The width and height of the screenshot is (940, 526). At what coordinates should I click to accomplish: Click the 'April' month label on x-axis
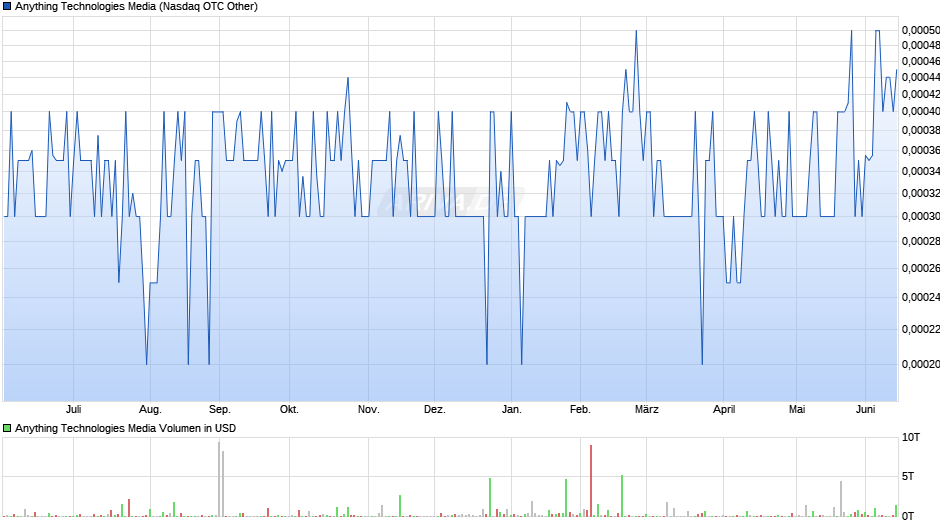[724, 409]
